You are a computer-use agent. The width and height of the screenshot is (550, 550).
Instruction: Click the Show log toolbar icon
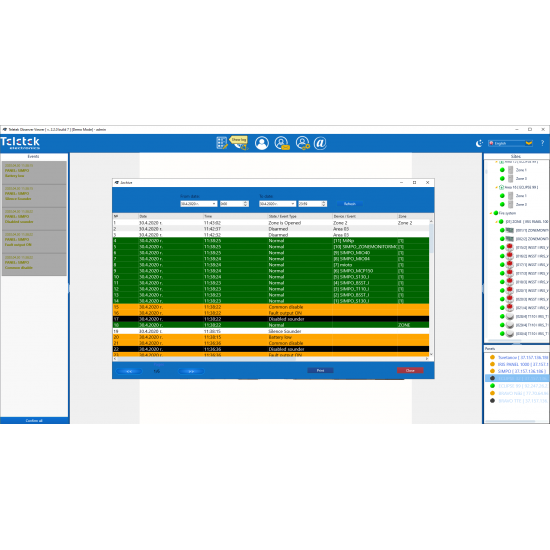click(x=240, y=143)
